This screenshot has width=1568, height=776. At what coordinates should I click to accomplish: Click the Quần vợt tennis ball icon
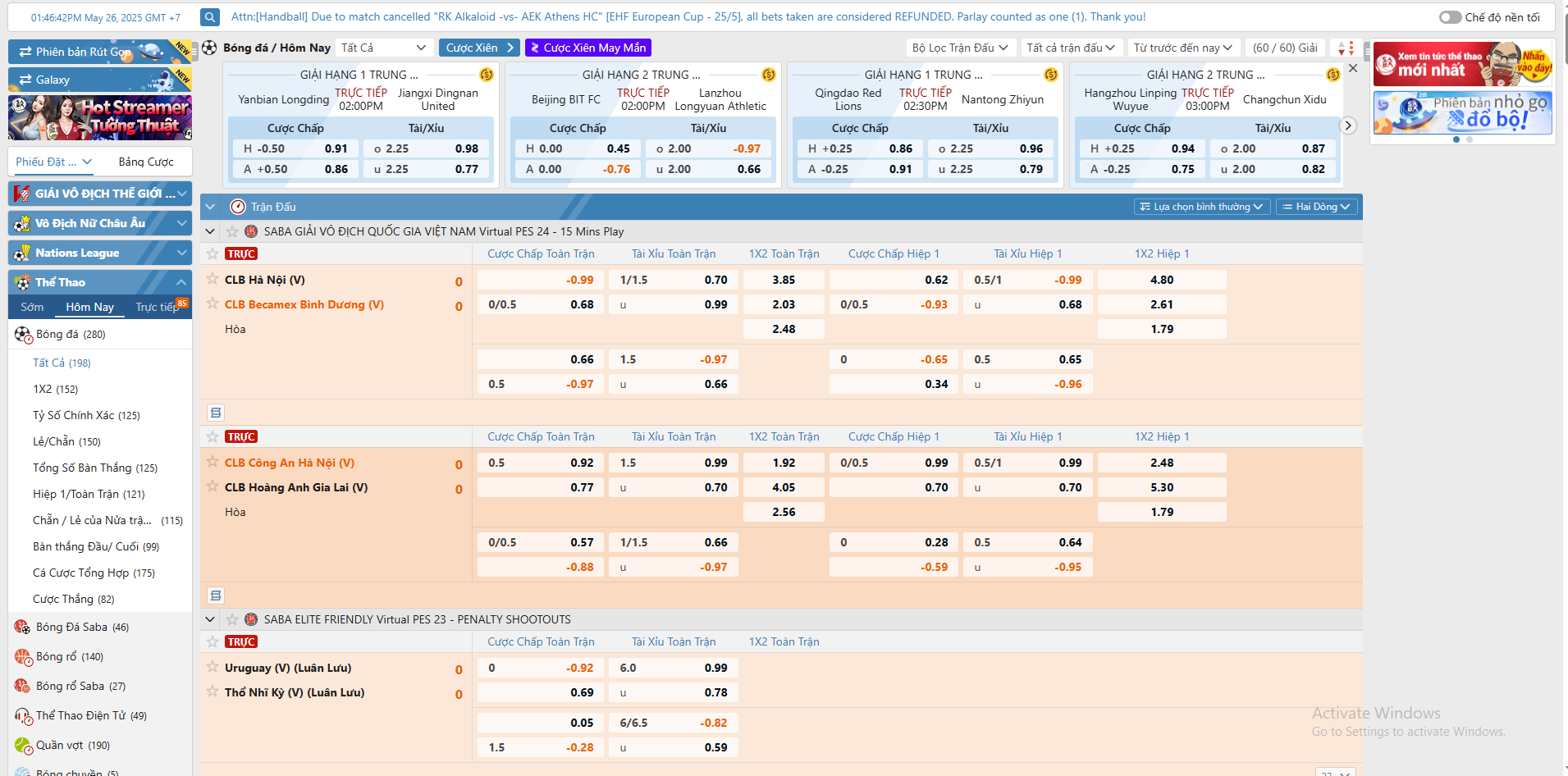(22, 745)
